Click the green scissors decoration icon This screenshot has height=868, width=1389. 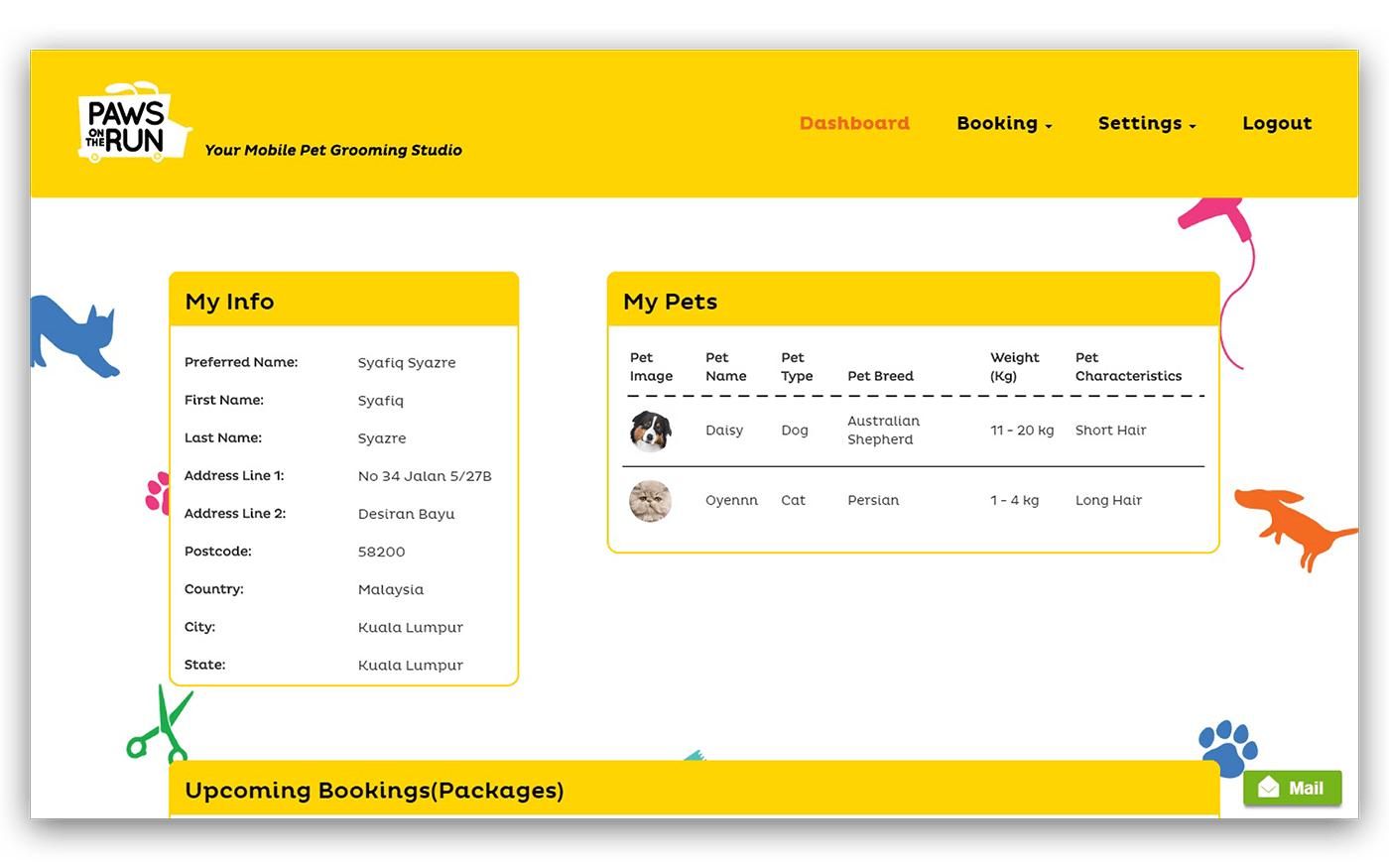click(159, 726)
